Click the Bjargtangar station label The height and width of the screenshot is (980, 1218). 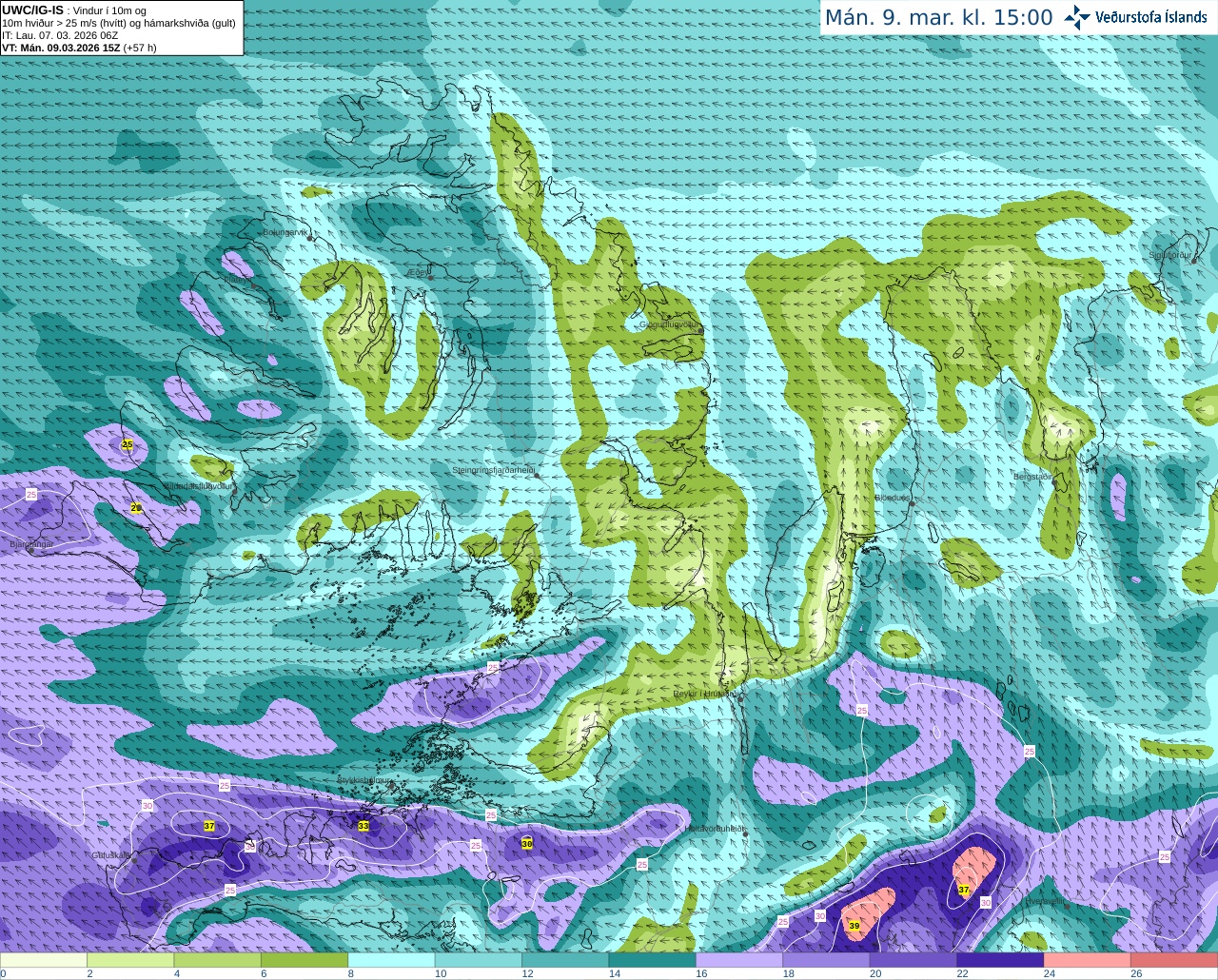(30, 544)
